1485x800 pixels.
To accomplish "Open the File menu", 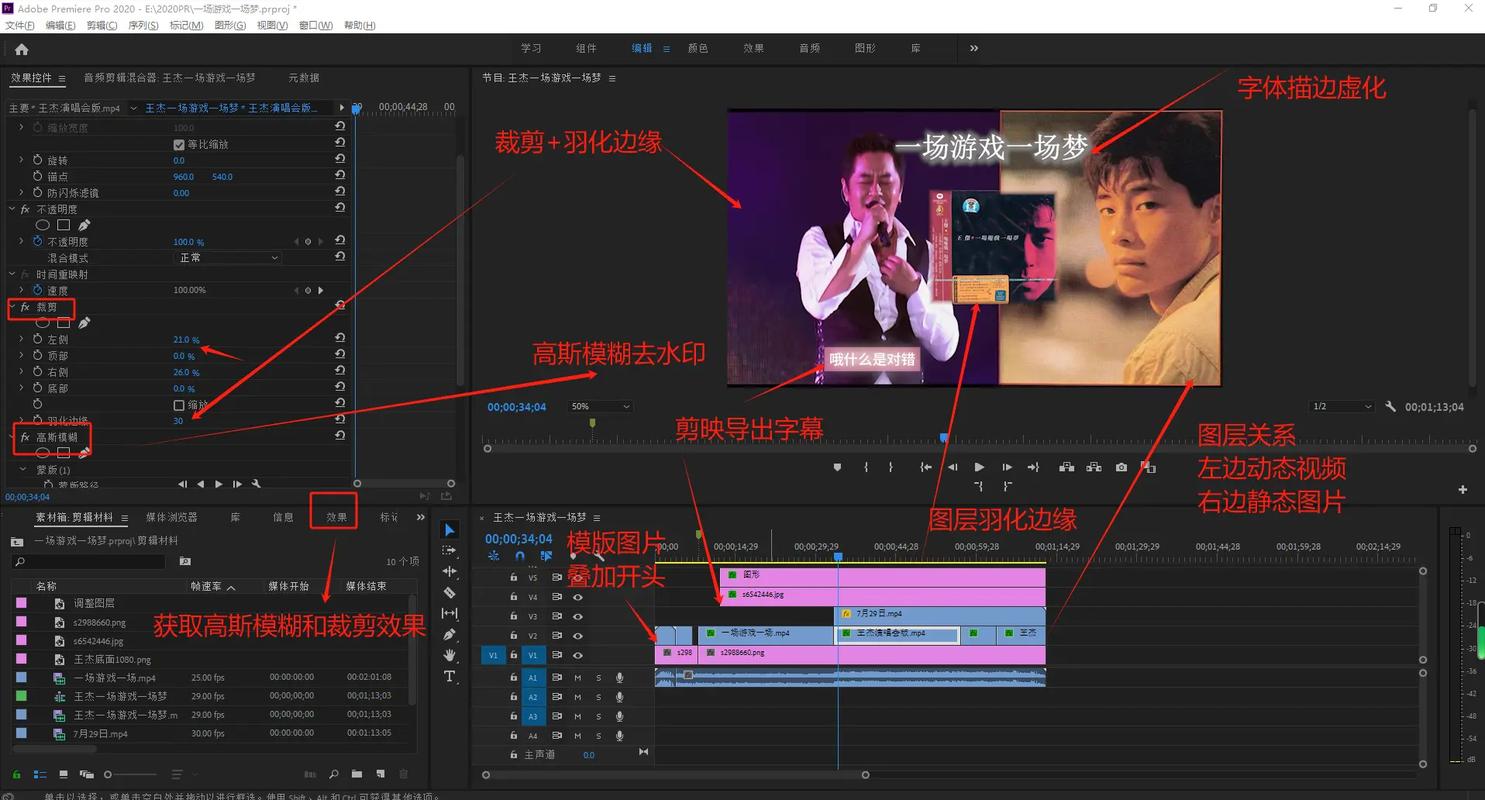I will (21, 25).
